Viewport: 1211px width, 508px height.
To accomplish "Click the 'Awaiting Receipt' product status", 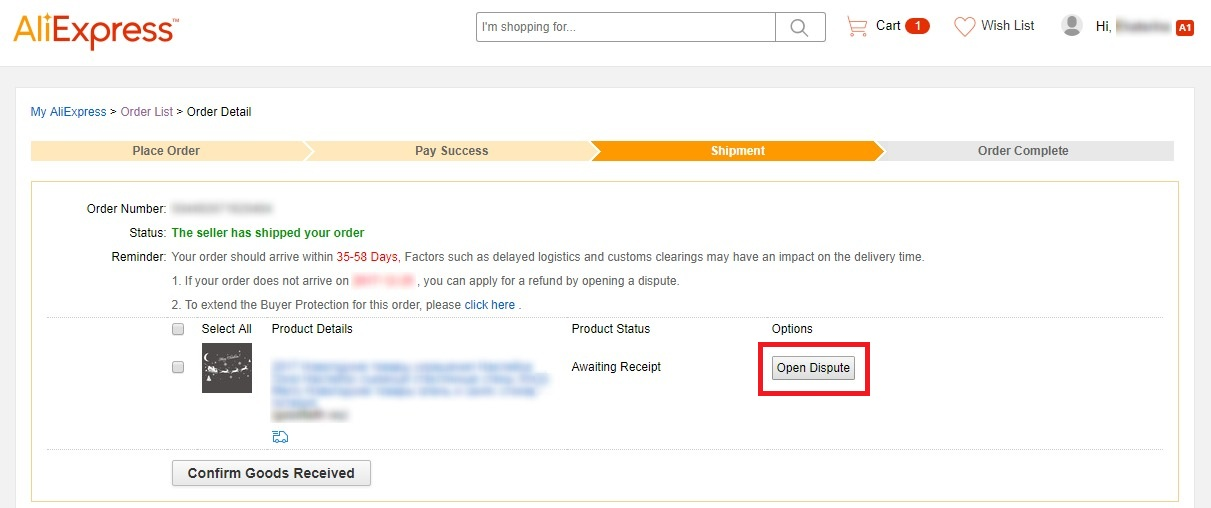I will pyautogui.click(x=616, y=367).
